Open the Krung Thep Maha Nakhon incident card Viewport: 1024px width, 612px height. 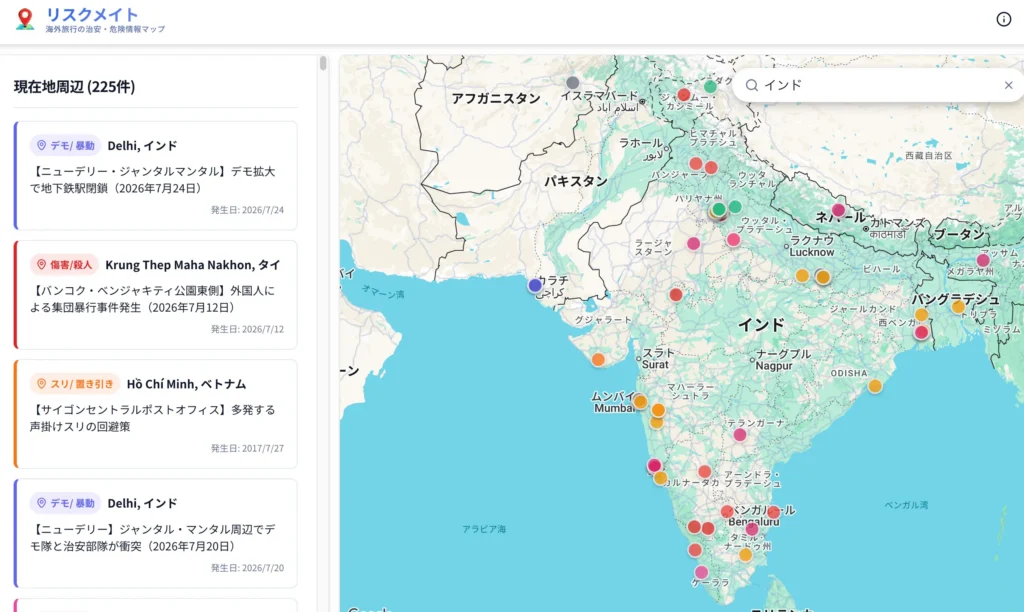(x=155, y=295)
